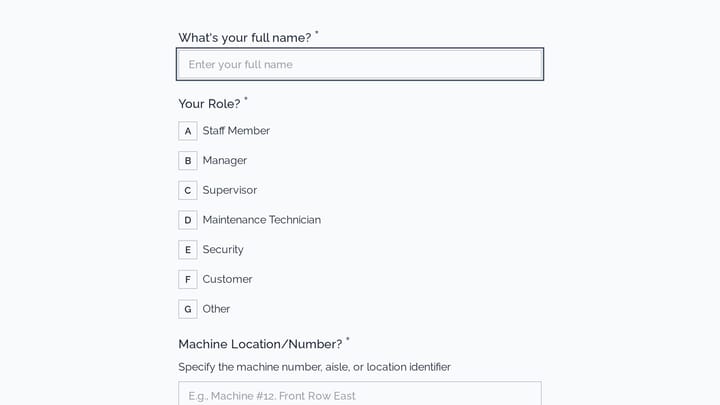Pick the Maintenance Technician option text
This screenshot has height=405, width=720.
[x=262, y=220]
